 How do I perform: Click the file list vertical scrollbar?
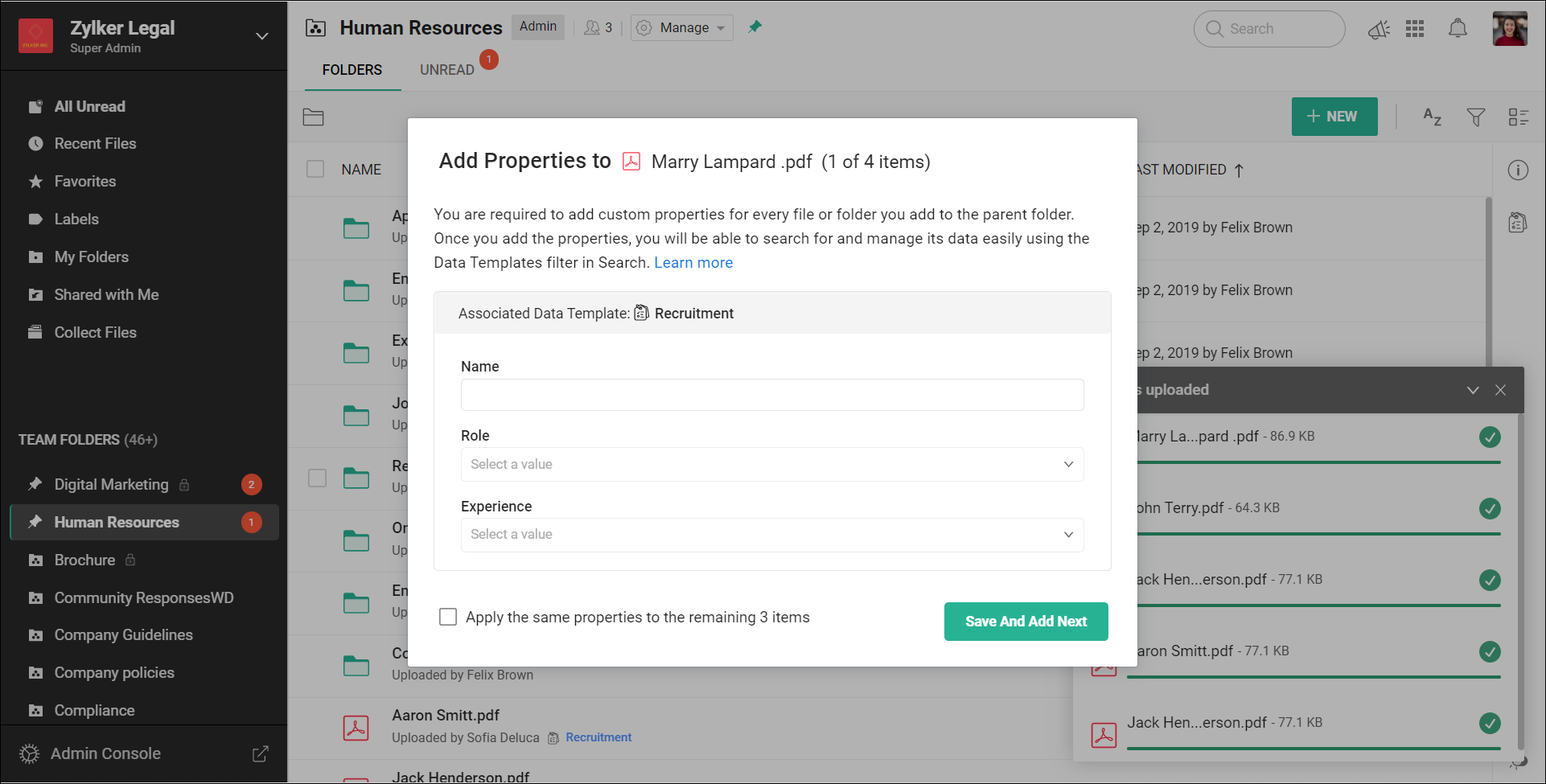(1489, 281)
